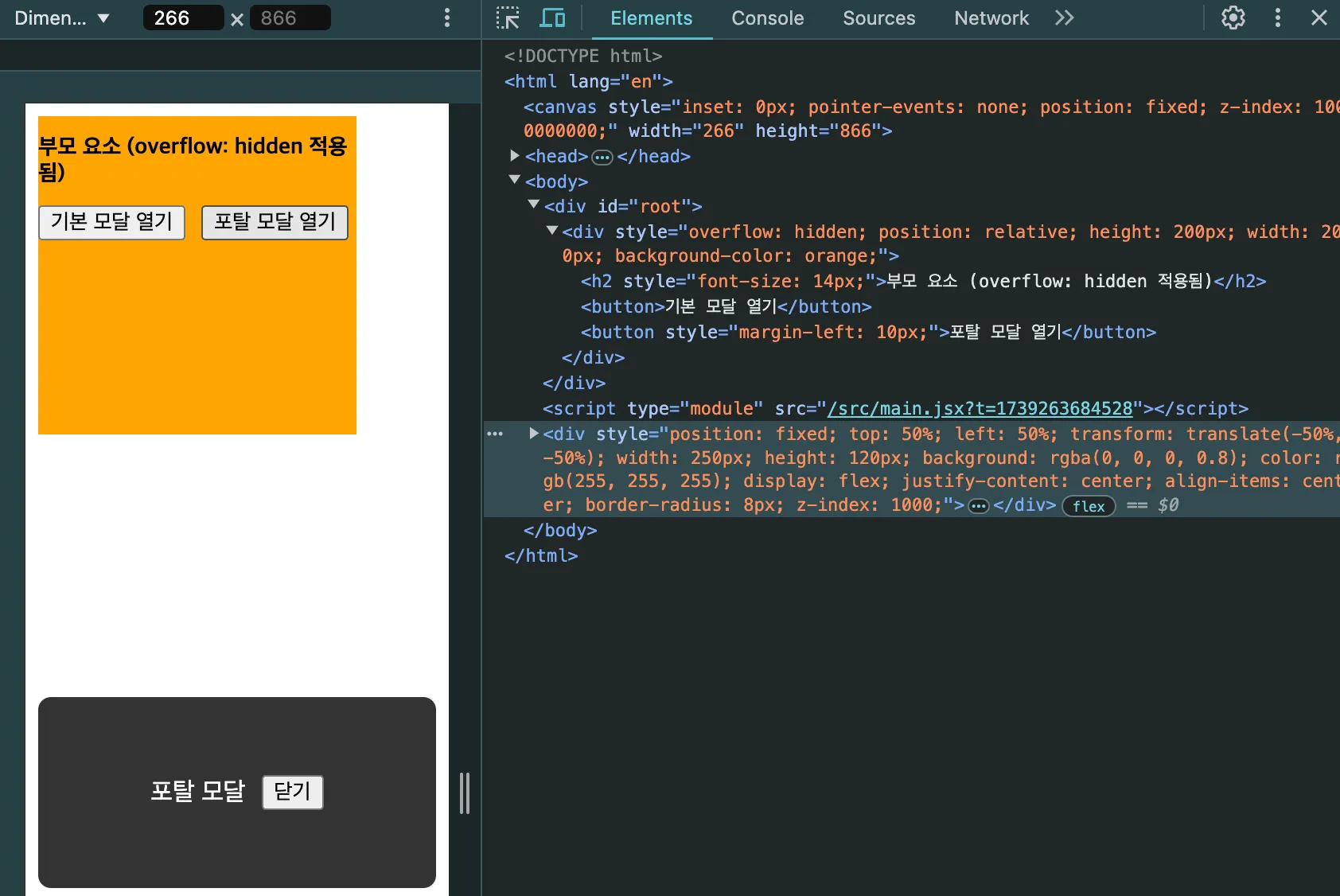The width and height of the screenshot is (1340, 896).
Task: Open DevTools settings gear
Action: coord(1233,18)
